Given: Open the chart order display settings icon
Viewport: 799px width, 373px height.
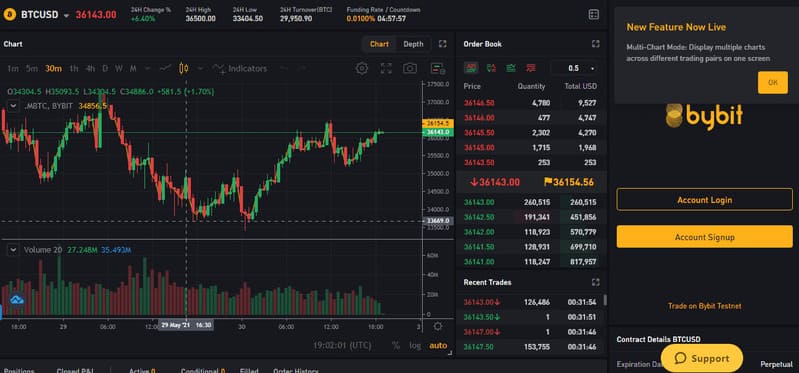Looking at the screenshot, I should pos(438,68).
